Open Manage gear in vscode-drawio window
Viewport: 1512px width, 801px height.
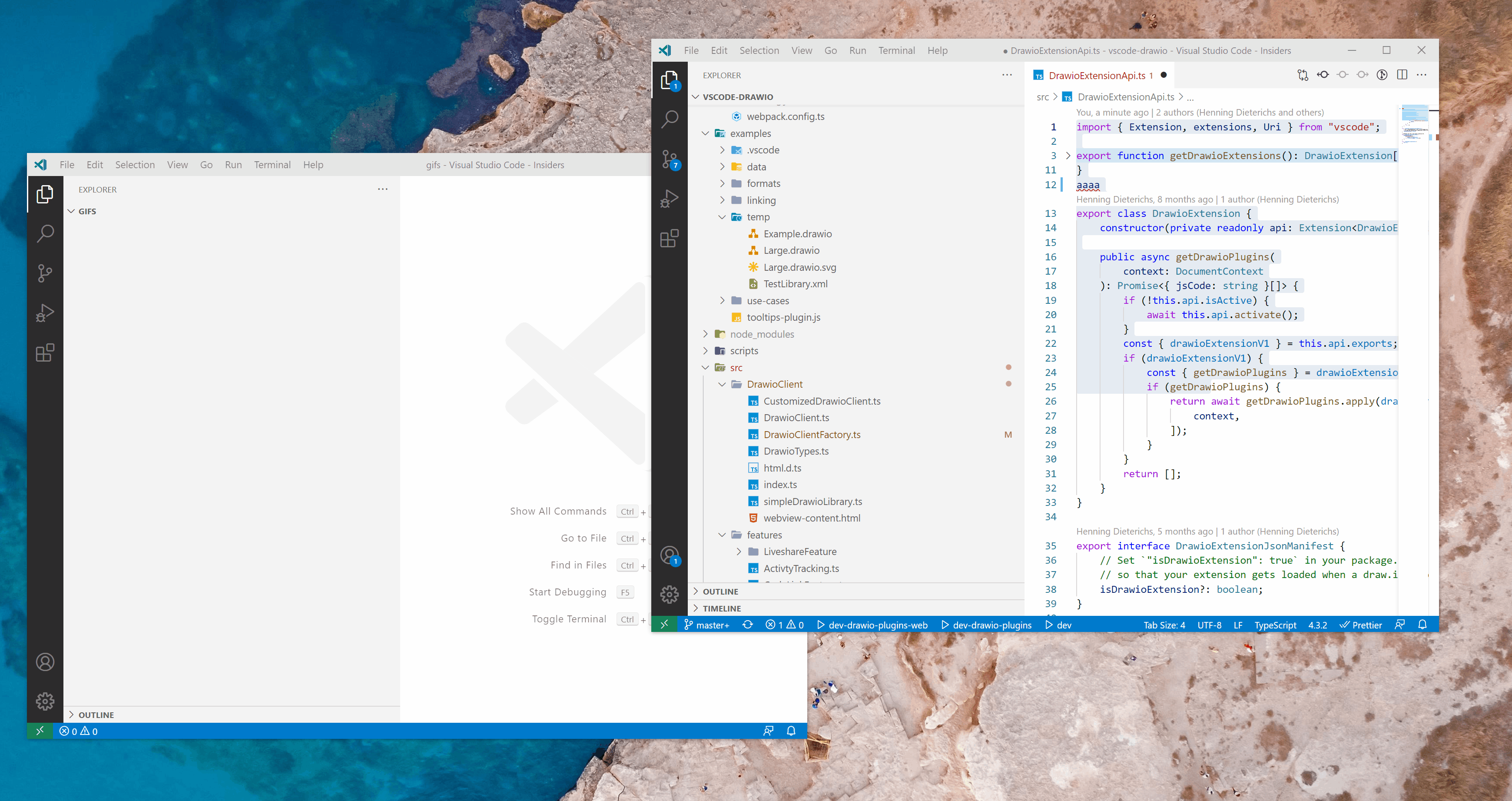pyautogui.click(x=669, y=594)
